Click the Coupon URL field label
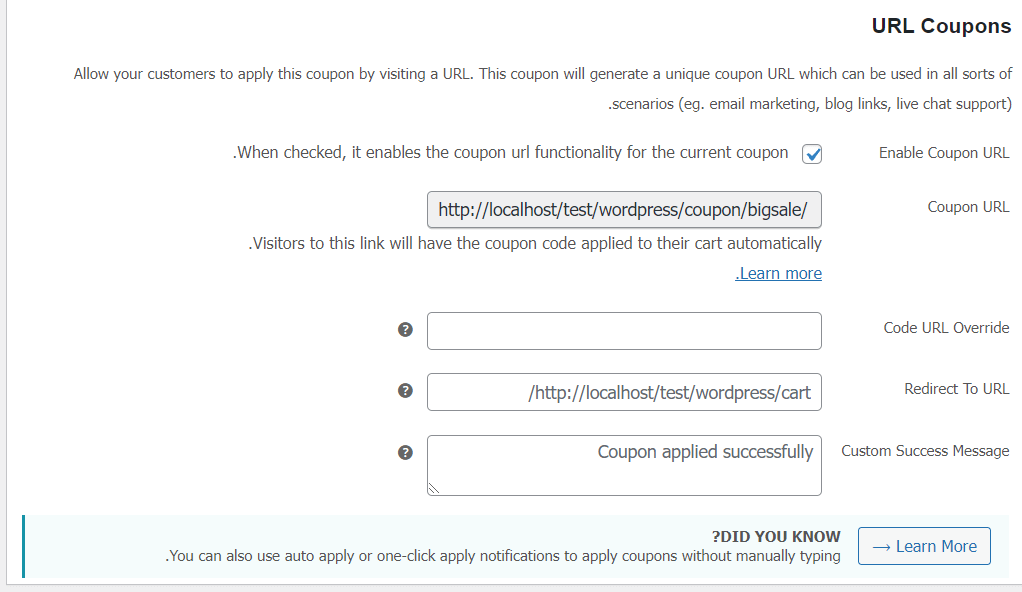The width and height of the screenshot is (1022, 592). coord(968,207)
